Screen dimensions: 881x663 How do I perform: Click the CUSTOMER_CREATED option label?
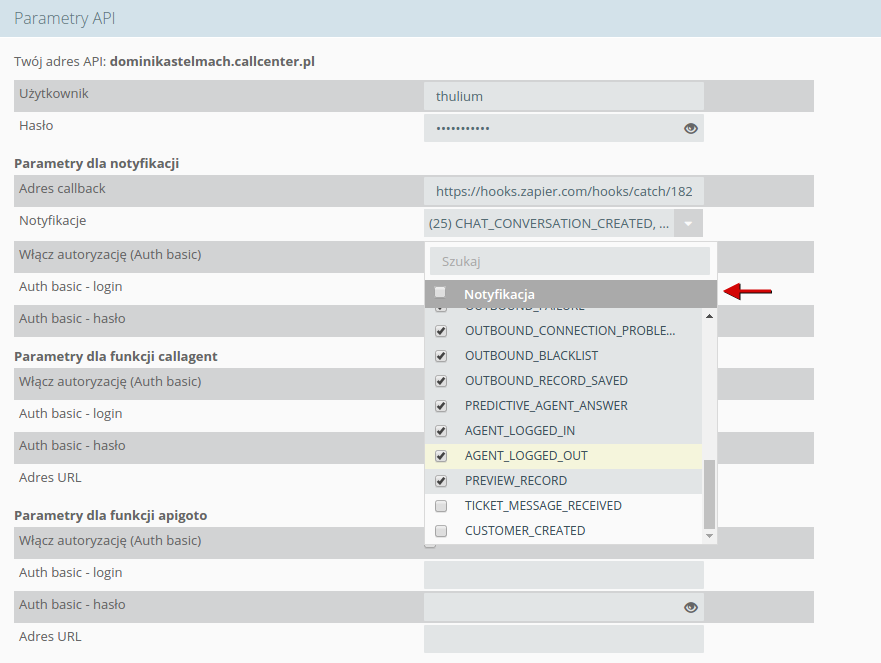coord(525,531)
